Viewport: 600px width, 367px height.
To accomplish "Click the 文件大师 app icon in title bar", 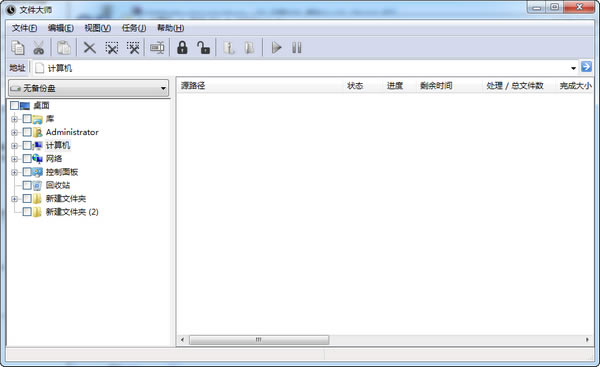I will pyautogui.click(x=11, y=10).
